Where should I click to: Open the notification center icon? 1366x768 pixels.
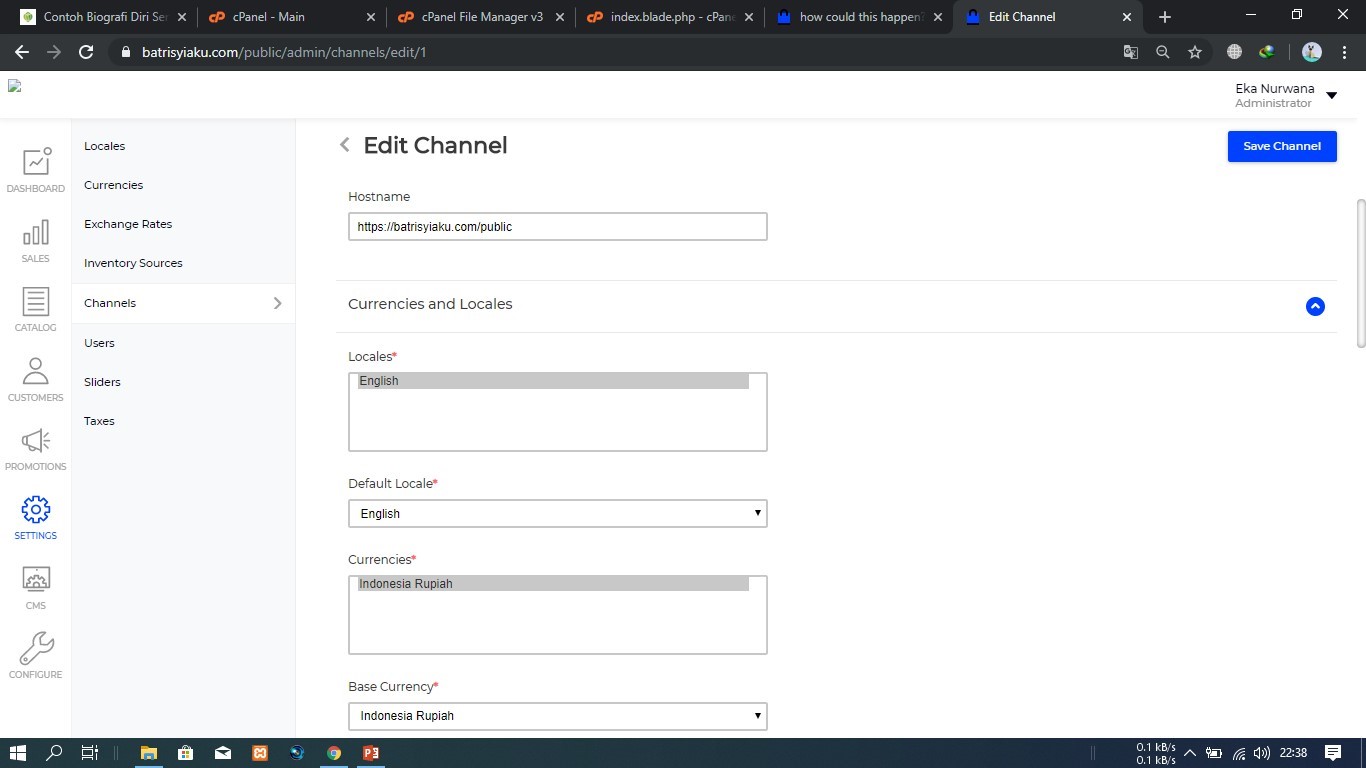(1333, 753)
